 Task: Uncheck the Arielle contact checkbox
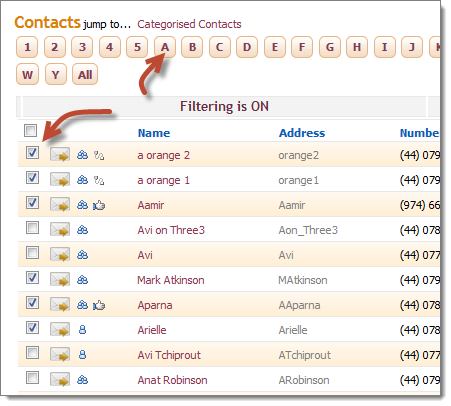[32, 328]
